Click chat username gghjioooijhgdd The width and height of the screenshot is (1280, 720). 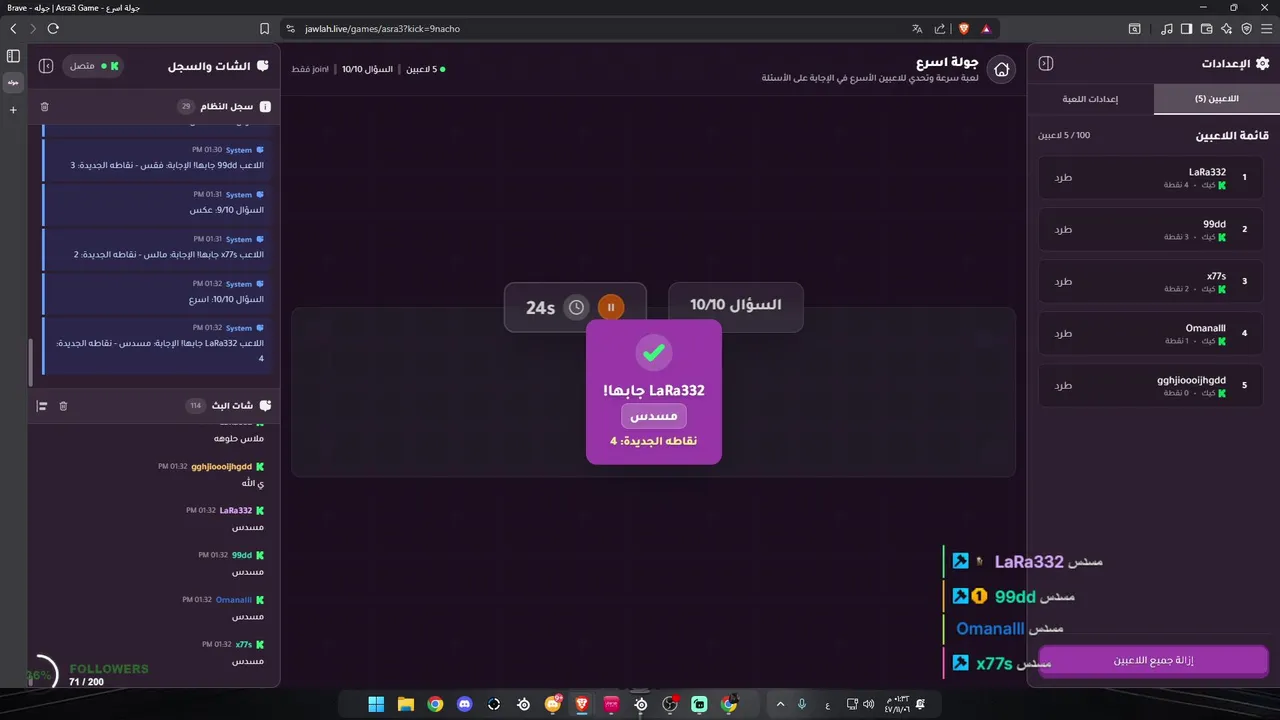point(221,466)
